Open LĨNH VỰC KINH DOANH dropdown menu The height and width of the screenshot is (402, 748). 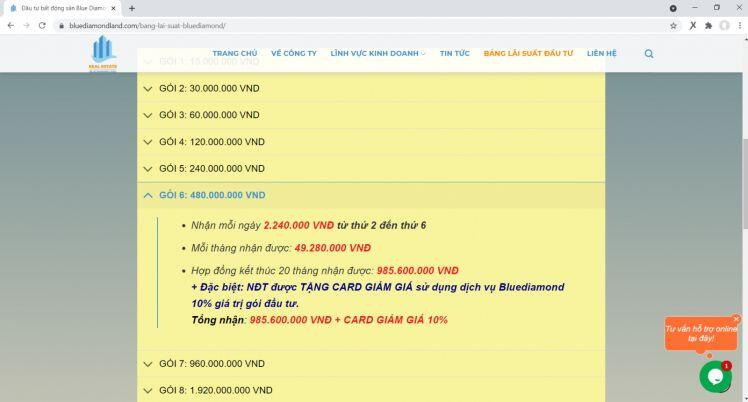378,53
